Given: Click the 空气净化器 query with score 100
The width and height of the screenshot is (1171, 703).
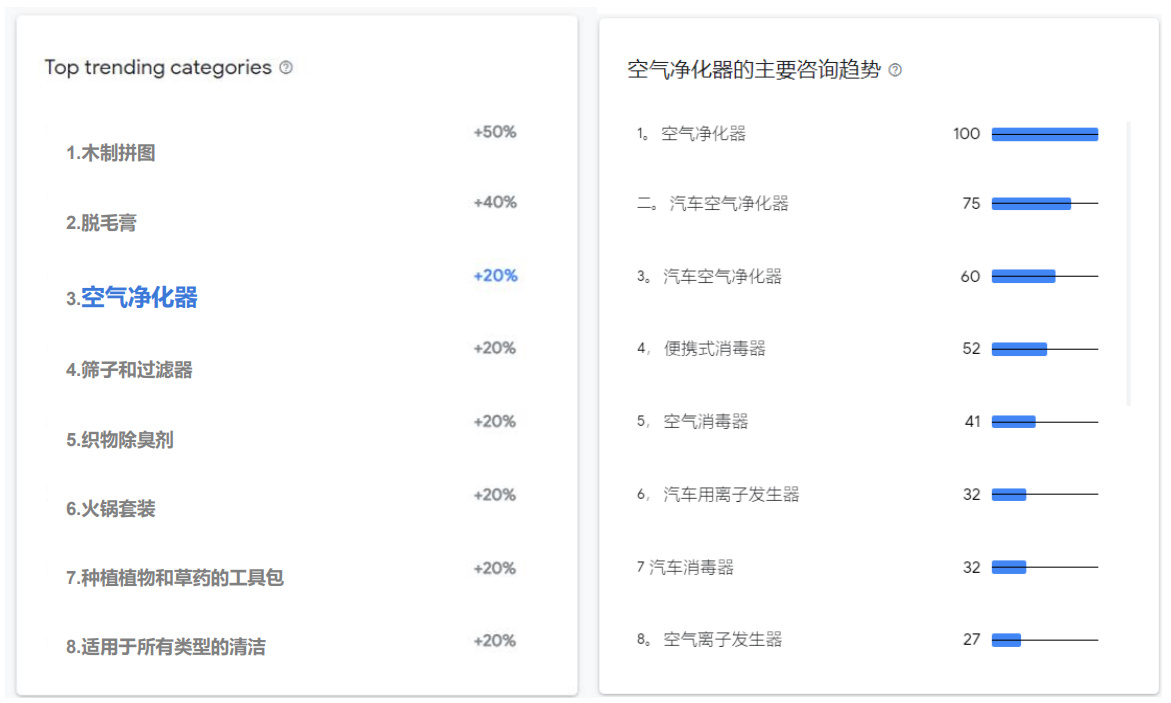Looking at the screenshot, I should [703, 134].
